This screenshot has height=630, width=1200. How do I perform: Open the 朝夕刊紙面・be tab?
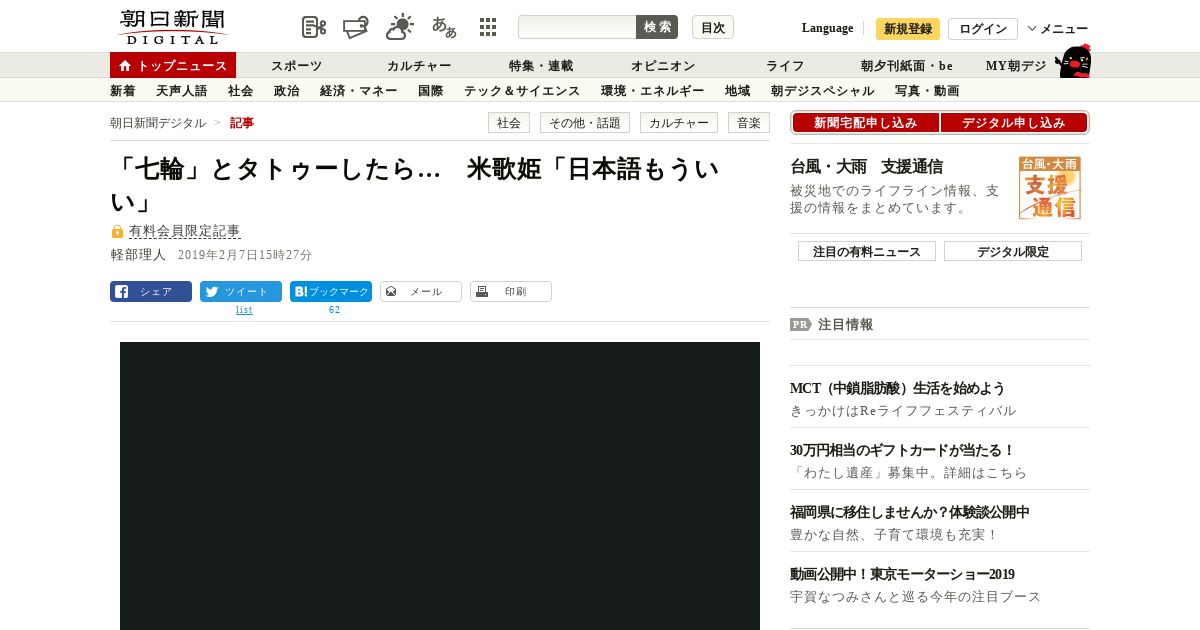tap(907, 66)
